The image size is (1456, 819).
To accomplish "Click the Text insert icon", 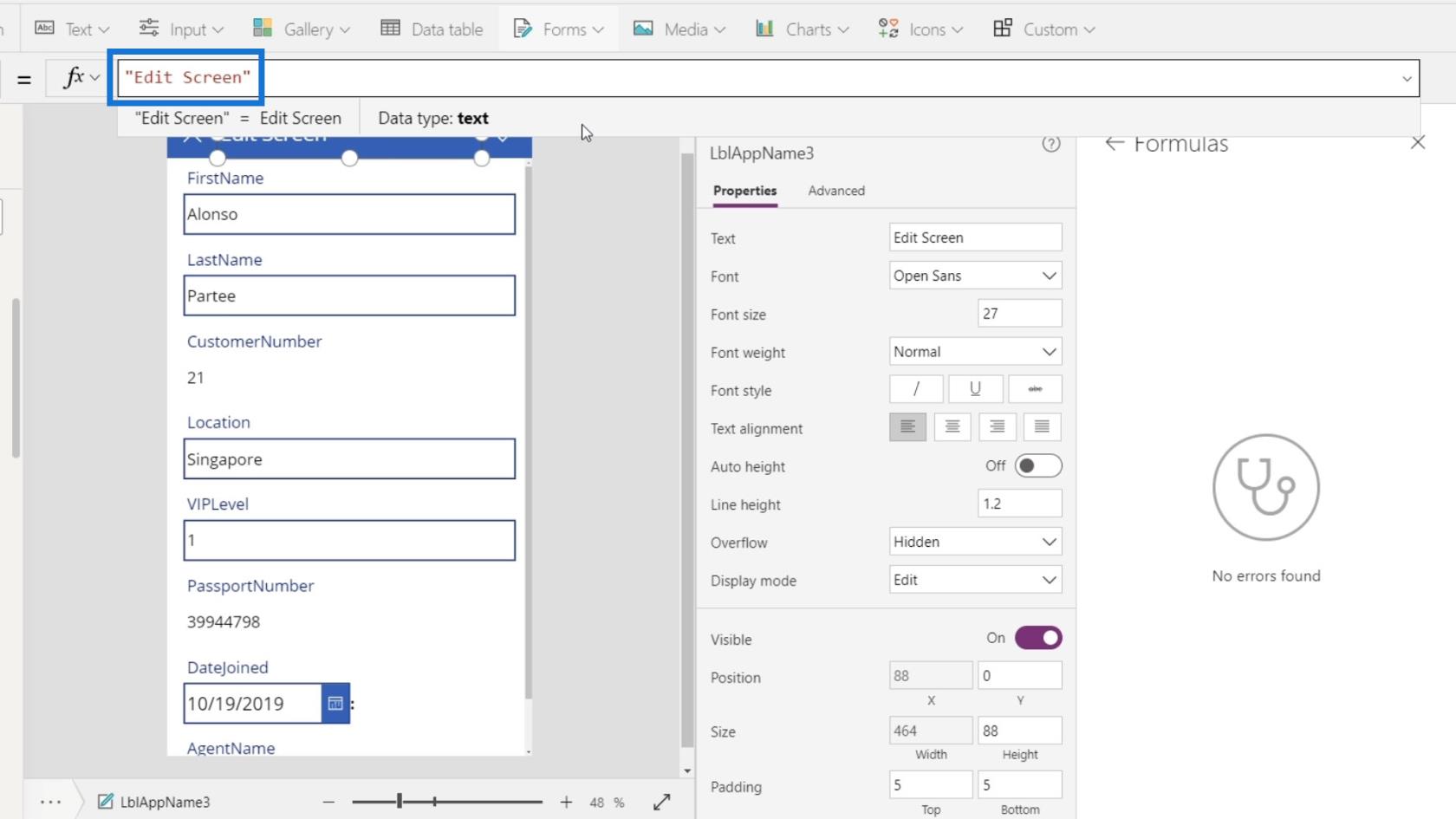I will click(x=44, y=28).
